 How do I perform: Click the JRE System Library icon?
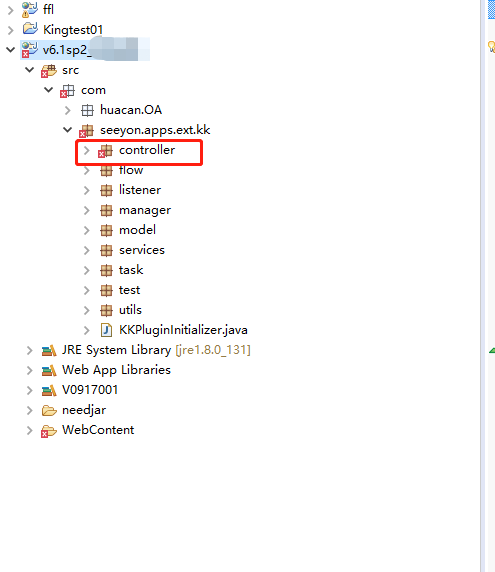(49, 351)
